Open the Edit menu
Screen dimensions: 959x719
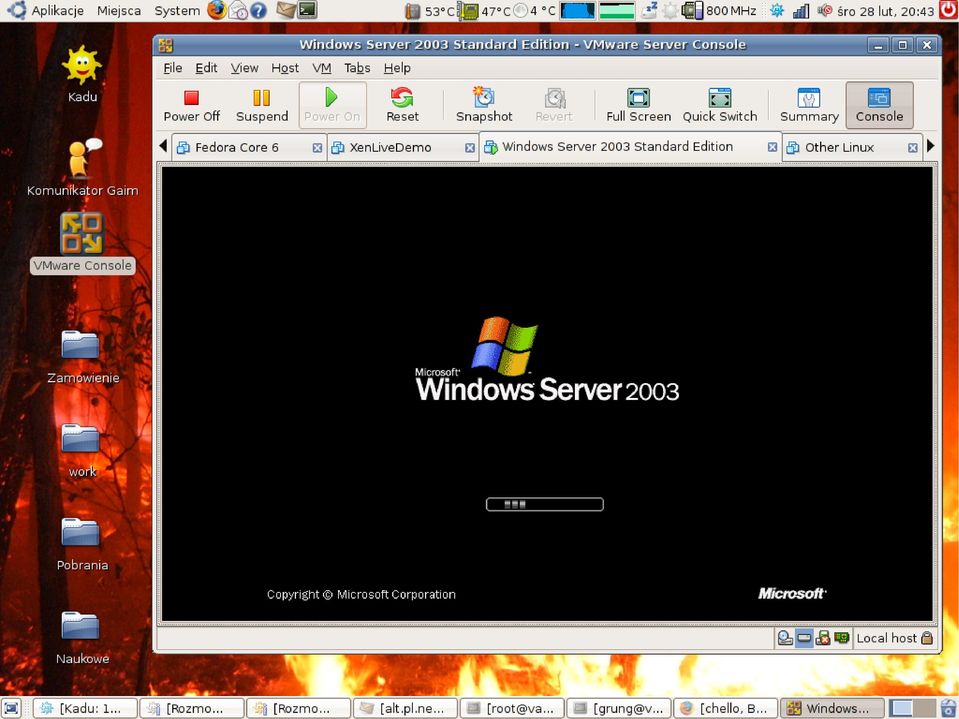coord(206,68)
